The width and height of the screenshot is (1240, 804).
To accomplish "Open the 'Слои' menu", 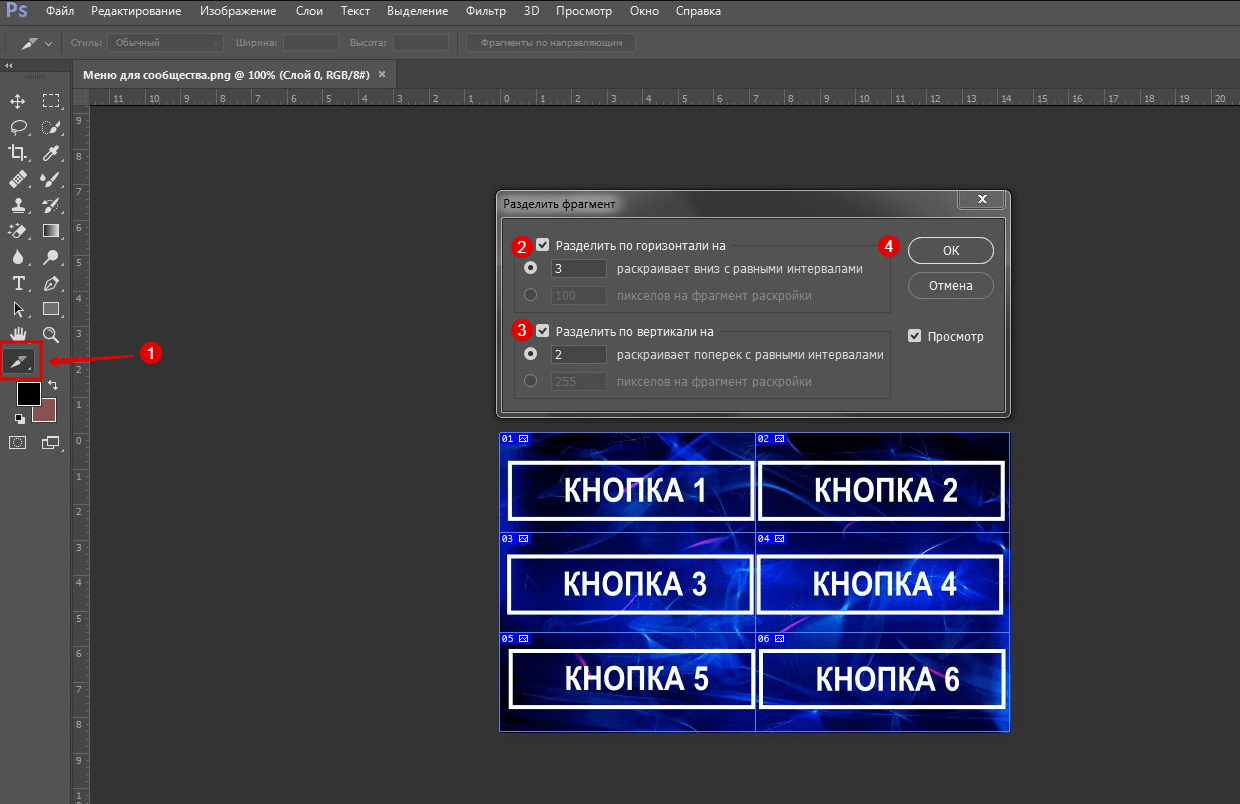I will (309, 12).
